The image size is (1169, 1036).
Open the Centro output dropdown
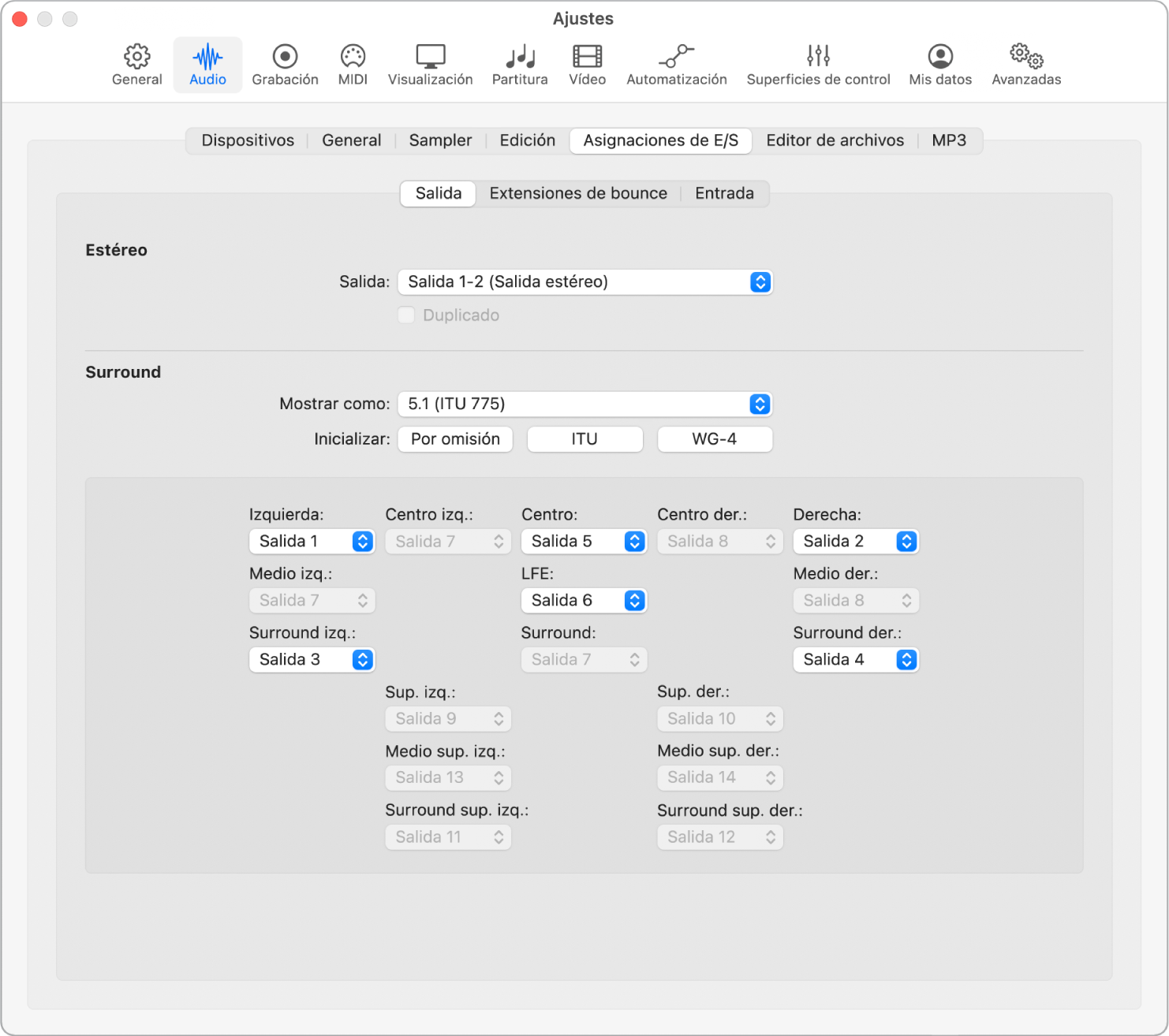coord(584,542)
